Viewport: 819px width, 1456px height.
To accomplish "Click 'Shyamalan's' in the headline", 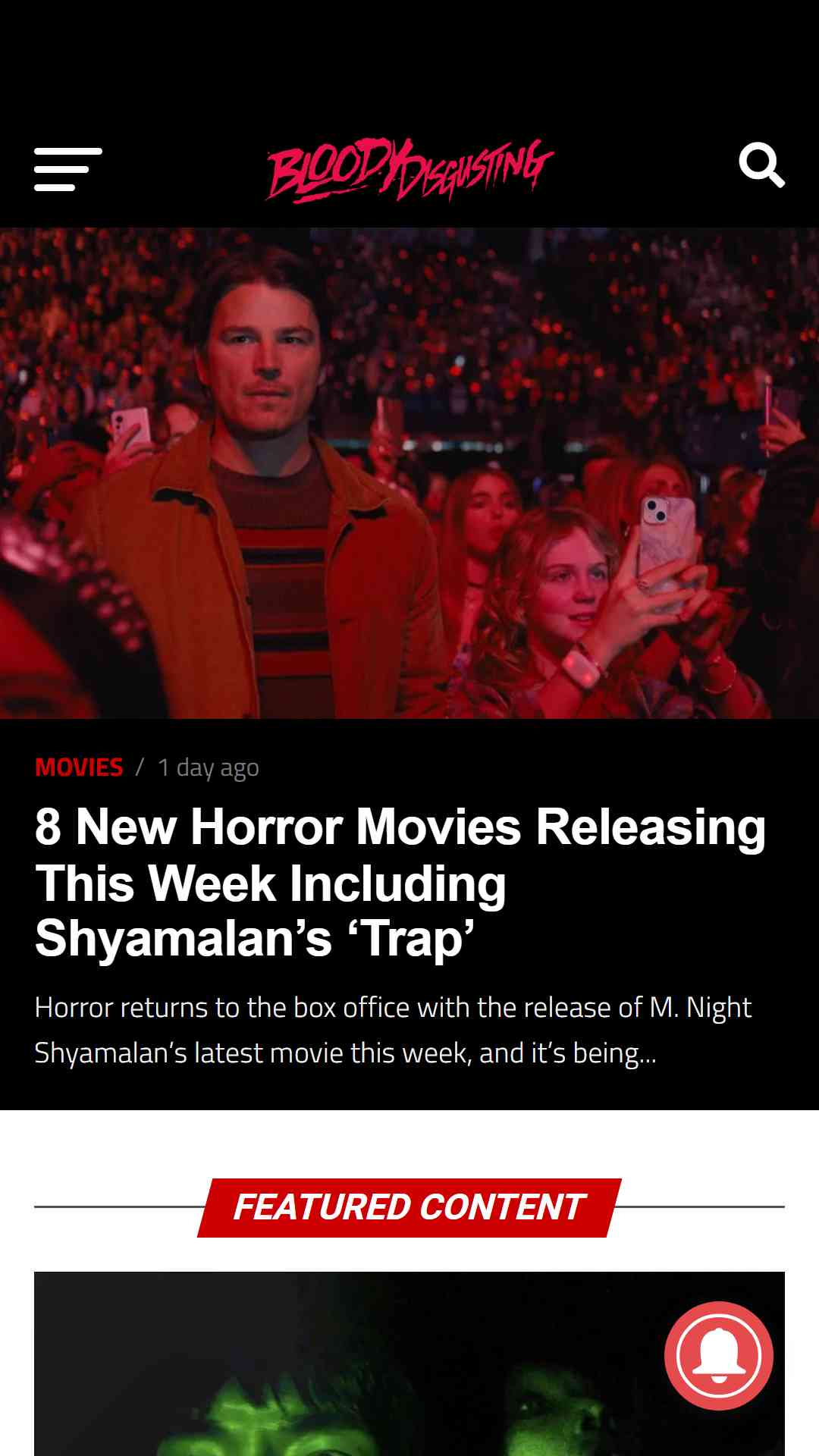I will tap(184, 939).
